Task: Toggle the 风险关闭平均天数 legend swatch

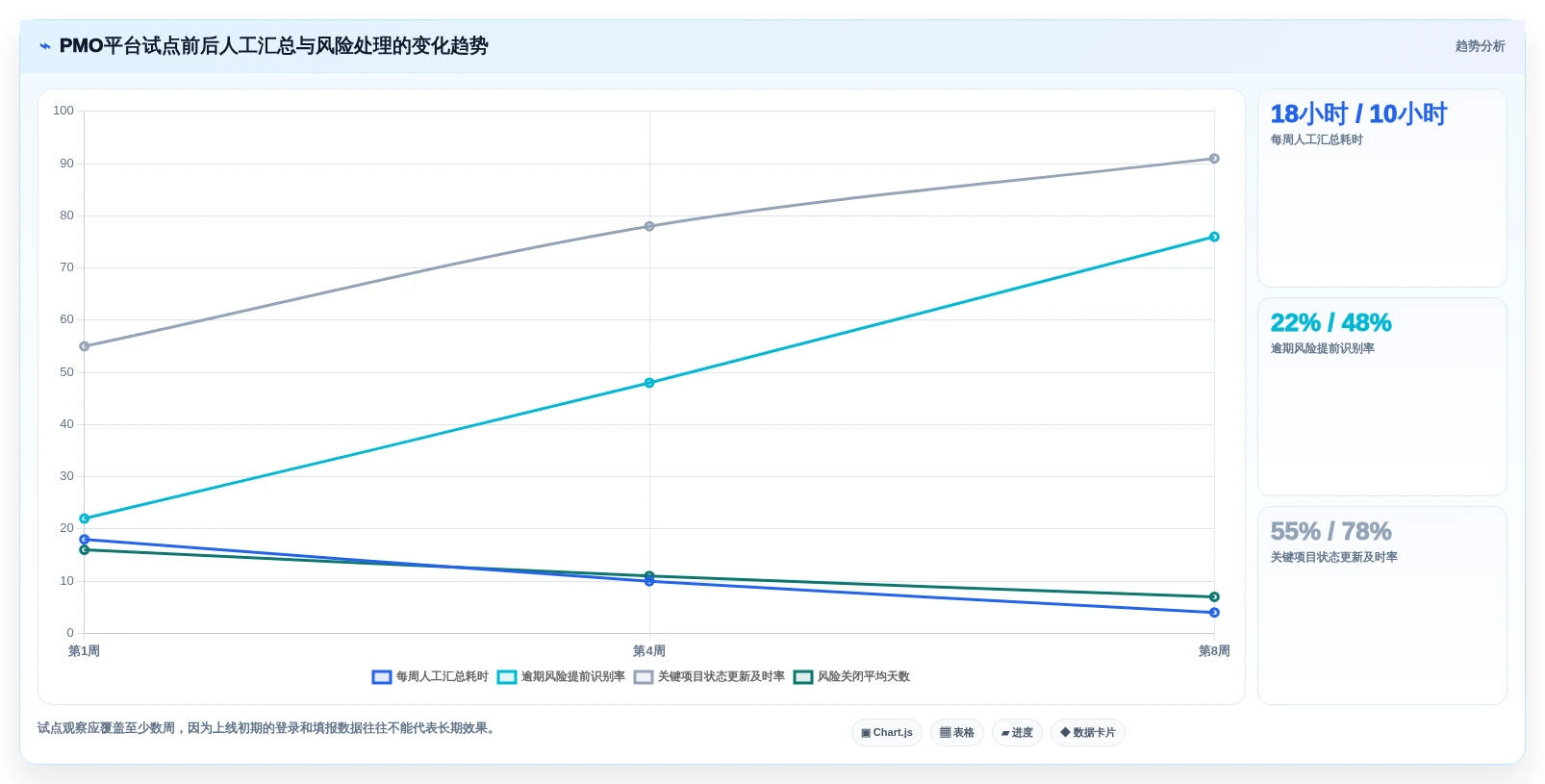Action: (x=803, y=677)
